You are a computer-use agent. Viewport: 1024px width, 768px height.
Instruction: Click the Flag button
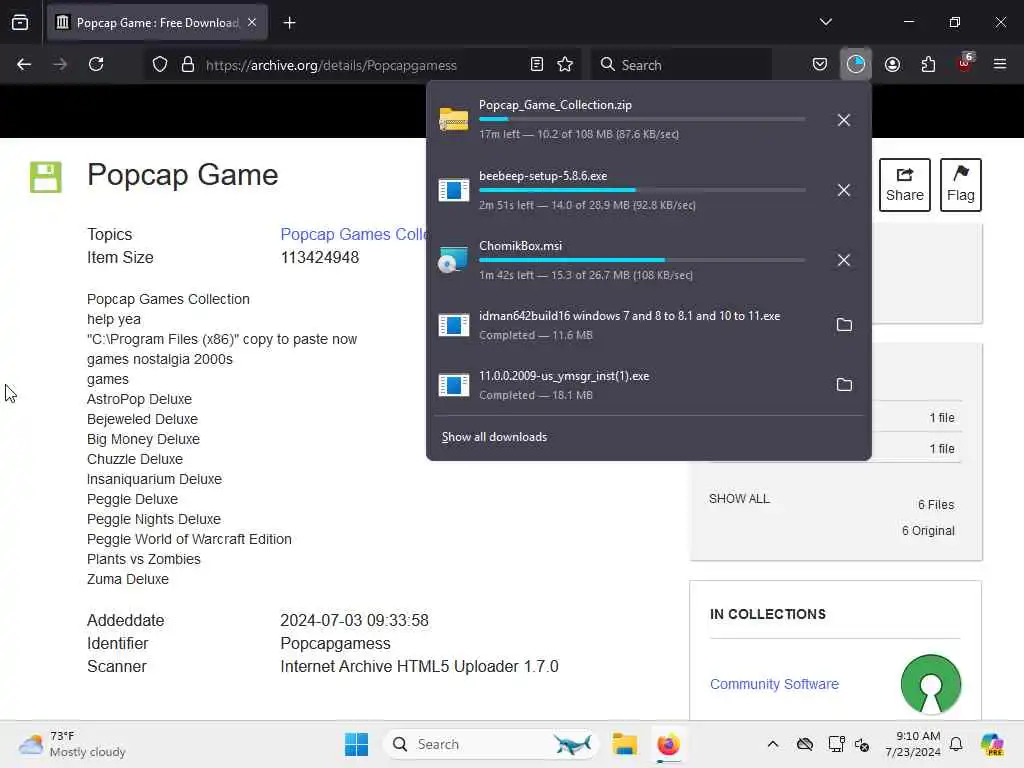click(x=960, y=185)
